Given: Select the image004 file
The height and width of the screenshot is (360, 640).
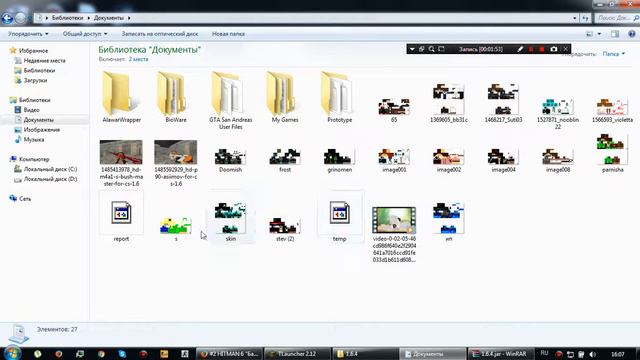Looking at the screenshot, I should [503, 160].
